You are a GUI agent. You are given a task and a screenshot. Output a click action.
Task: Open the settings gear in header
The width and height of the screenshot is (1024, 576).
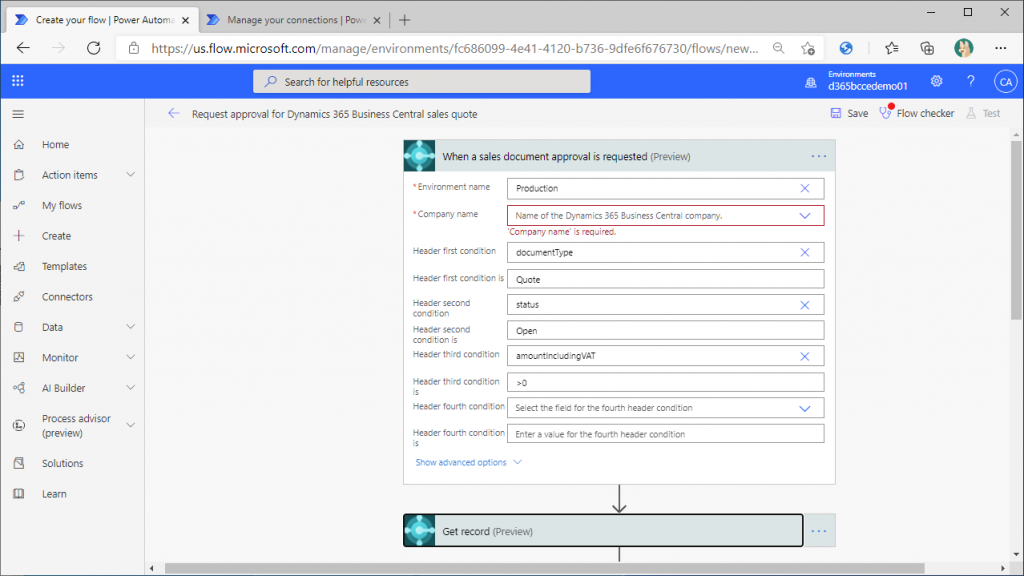(x=936, y=81)
